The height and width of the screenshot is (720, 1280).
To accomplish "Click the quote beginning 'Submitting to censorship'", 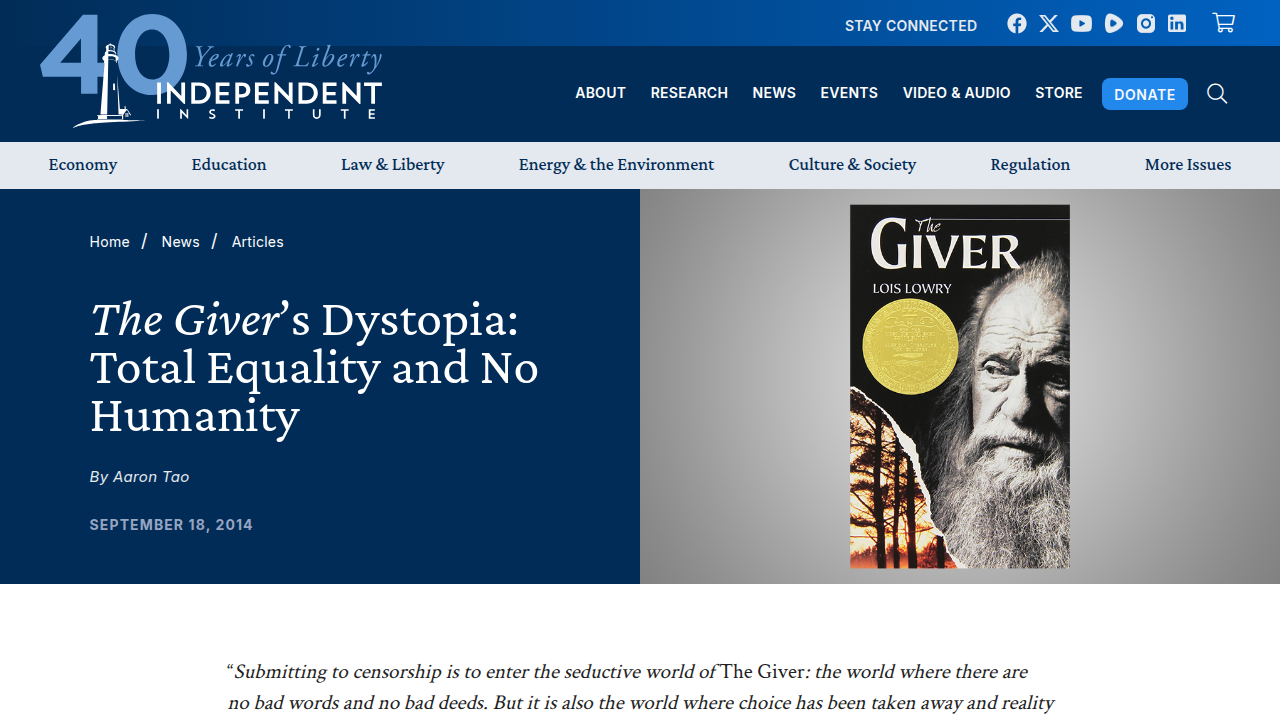I will pos(640,687).
